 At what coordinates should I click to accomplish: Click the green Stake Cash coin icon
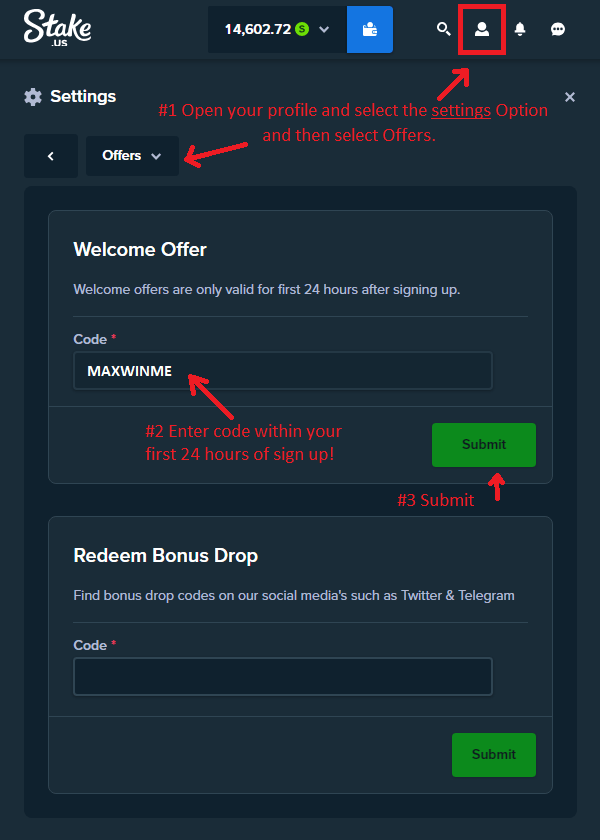pos(301,29)
